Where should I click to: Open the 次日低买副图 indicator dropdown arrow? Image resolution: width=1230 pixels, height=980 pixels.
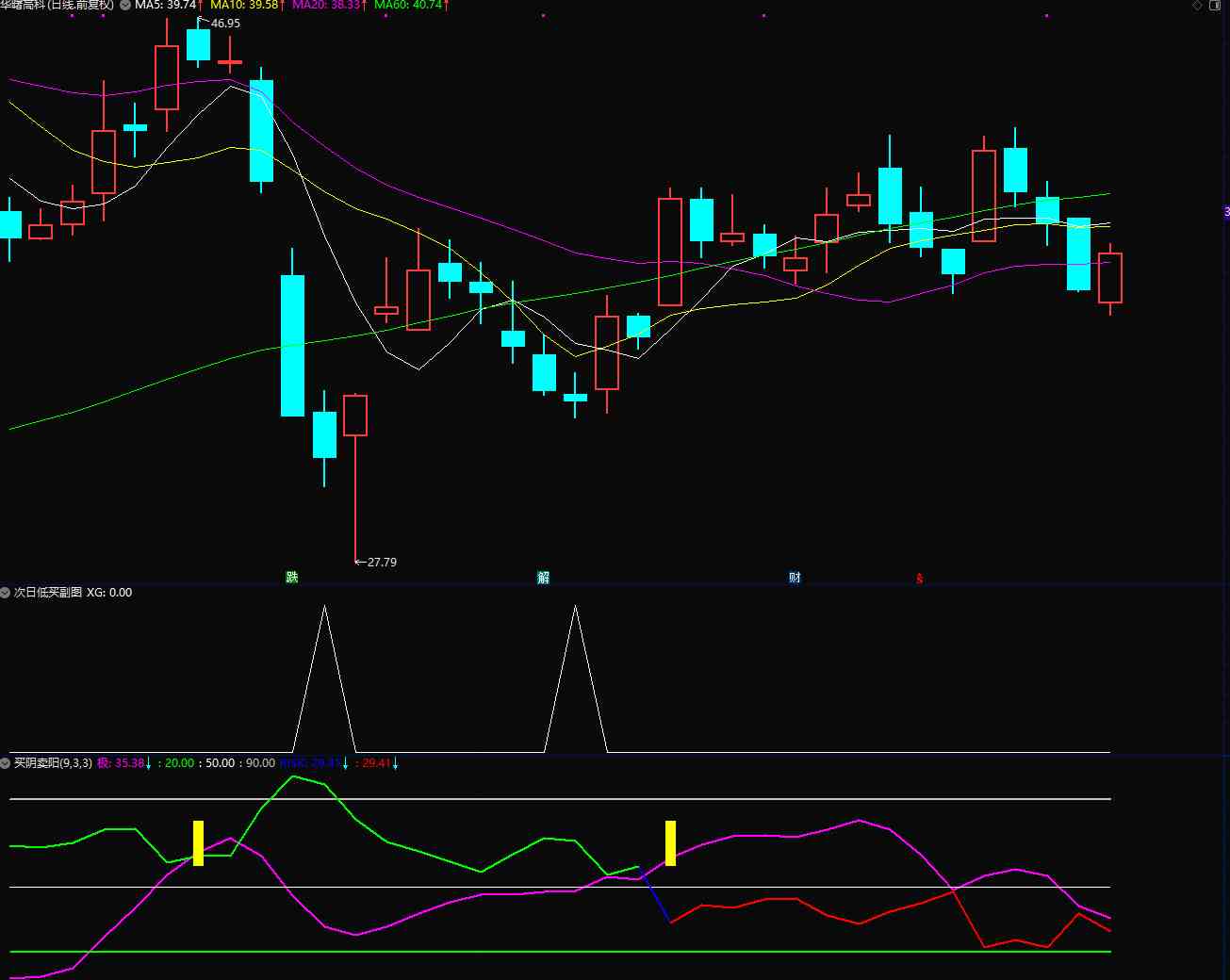[x=6, y=593]
